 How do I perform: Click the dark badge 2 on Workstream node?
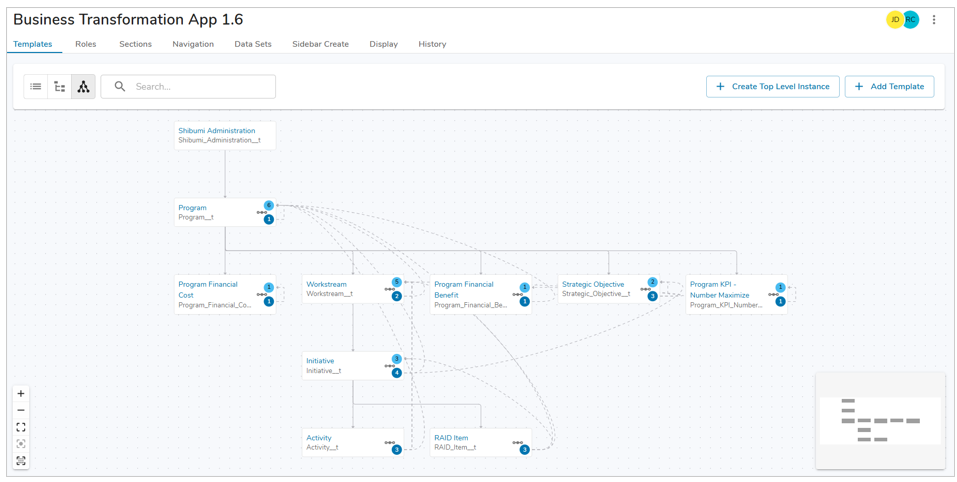[397, 297]
